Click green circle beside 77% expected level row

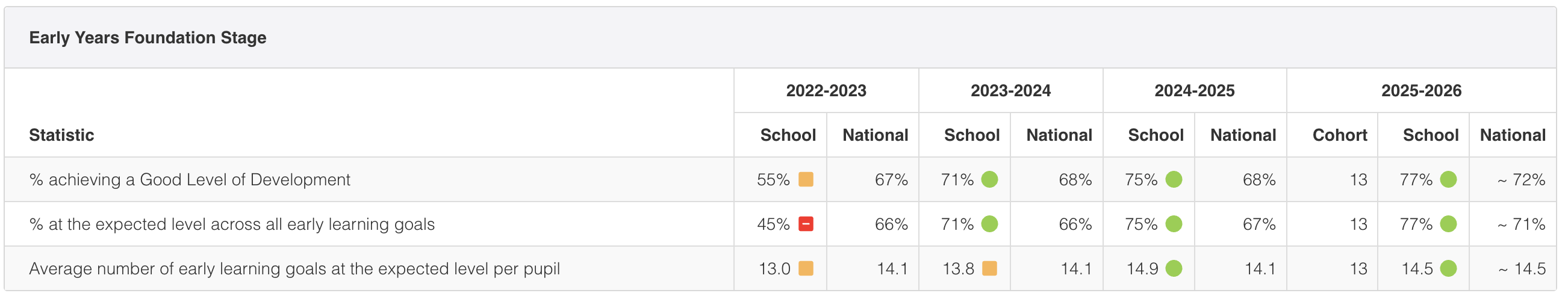click(1448, 224)
